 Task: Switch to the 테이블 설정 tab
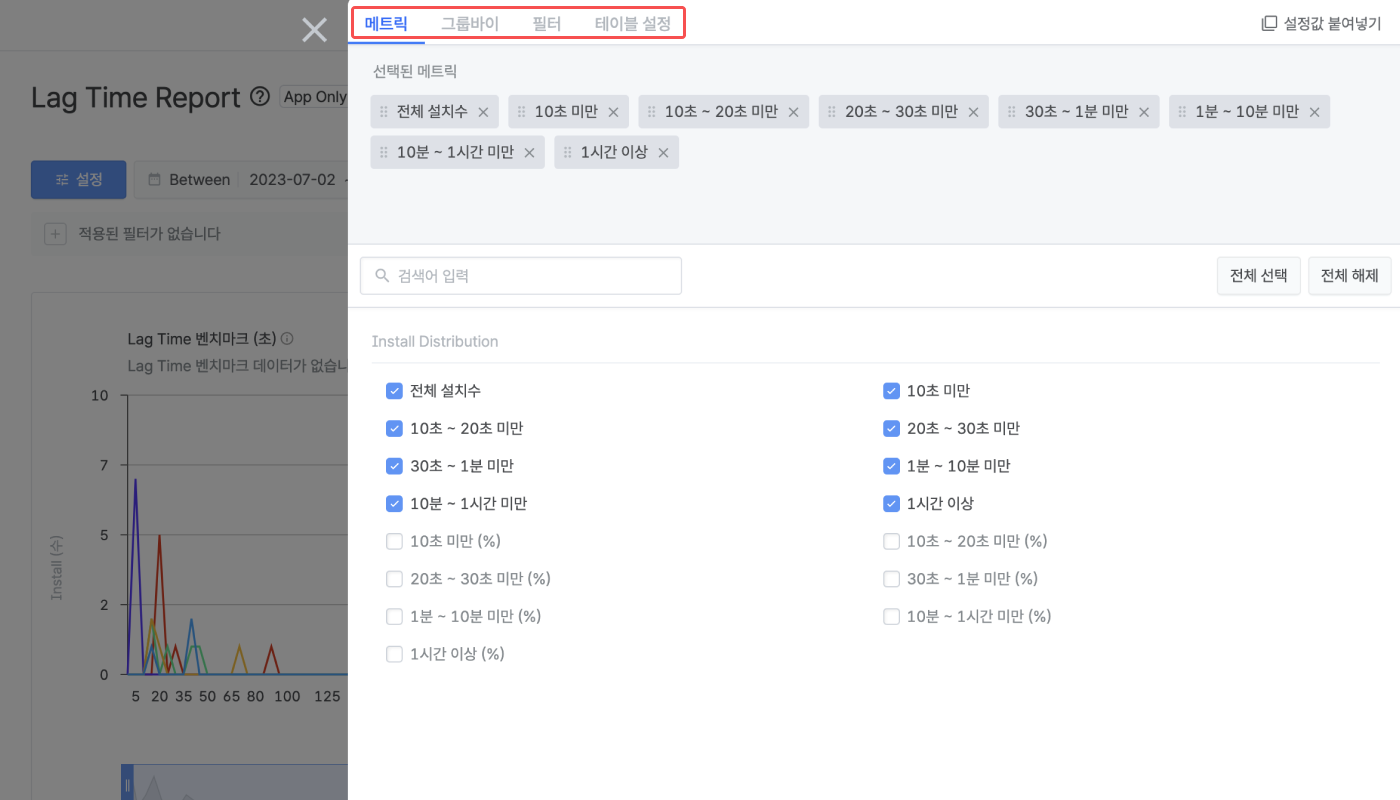[x=633, y=23]
